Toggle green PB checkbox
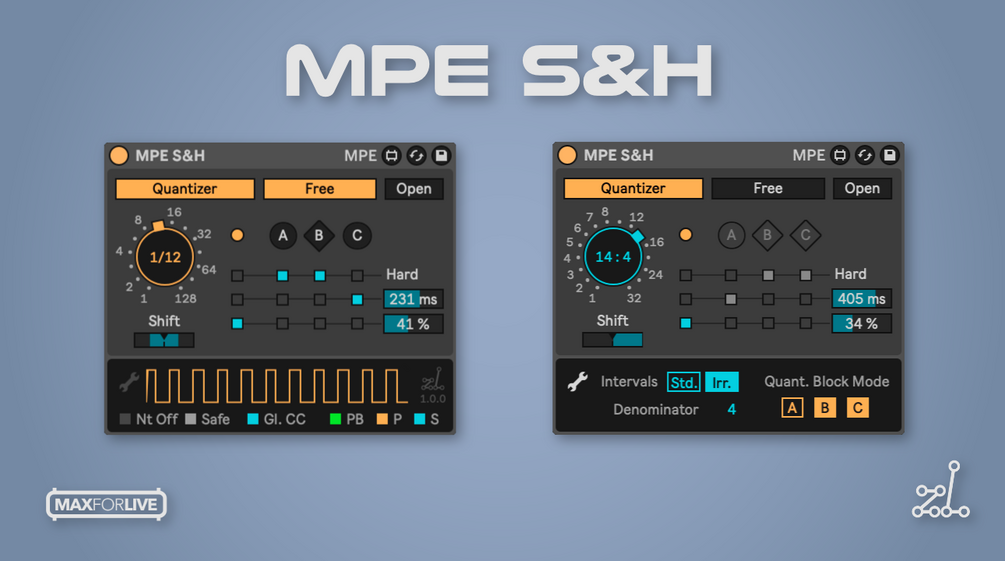The image size is (1005, 561). pyautogui.click(x=335, y=419)
